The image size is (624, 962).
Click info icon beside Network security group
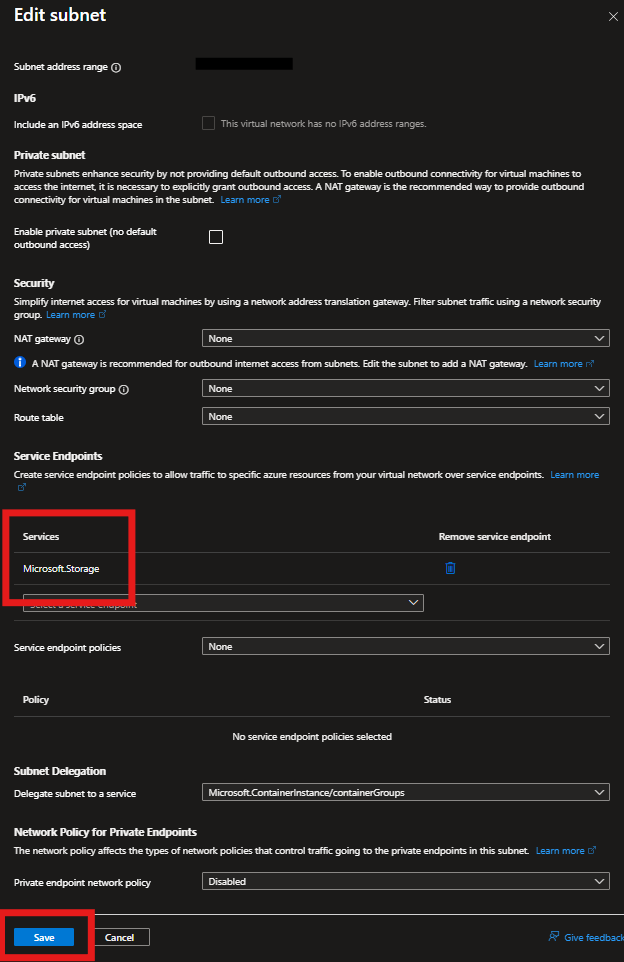(124, 389)
